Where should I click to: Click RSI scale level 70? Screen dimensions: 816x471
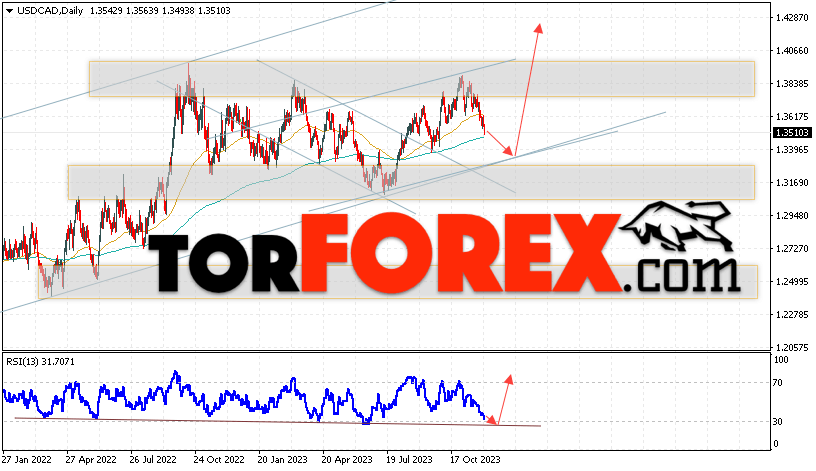pos(777,383)
